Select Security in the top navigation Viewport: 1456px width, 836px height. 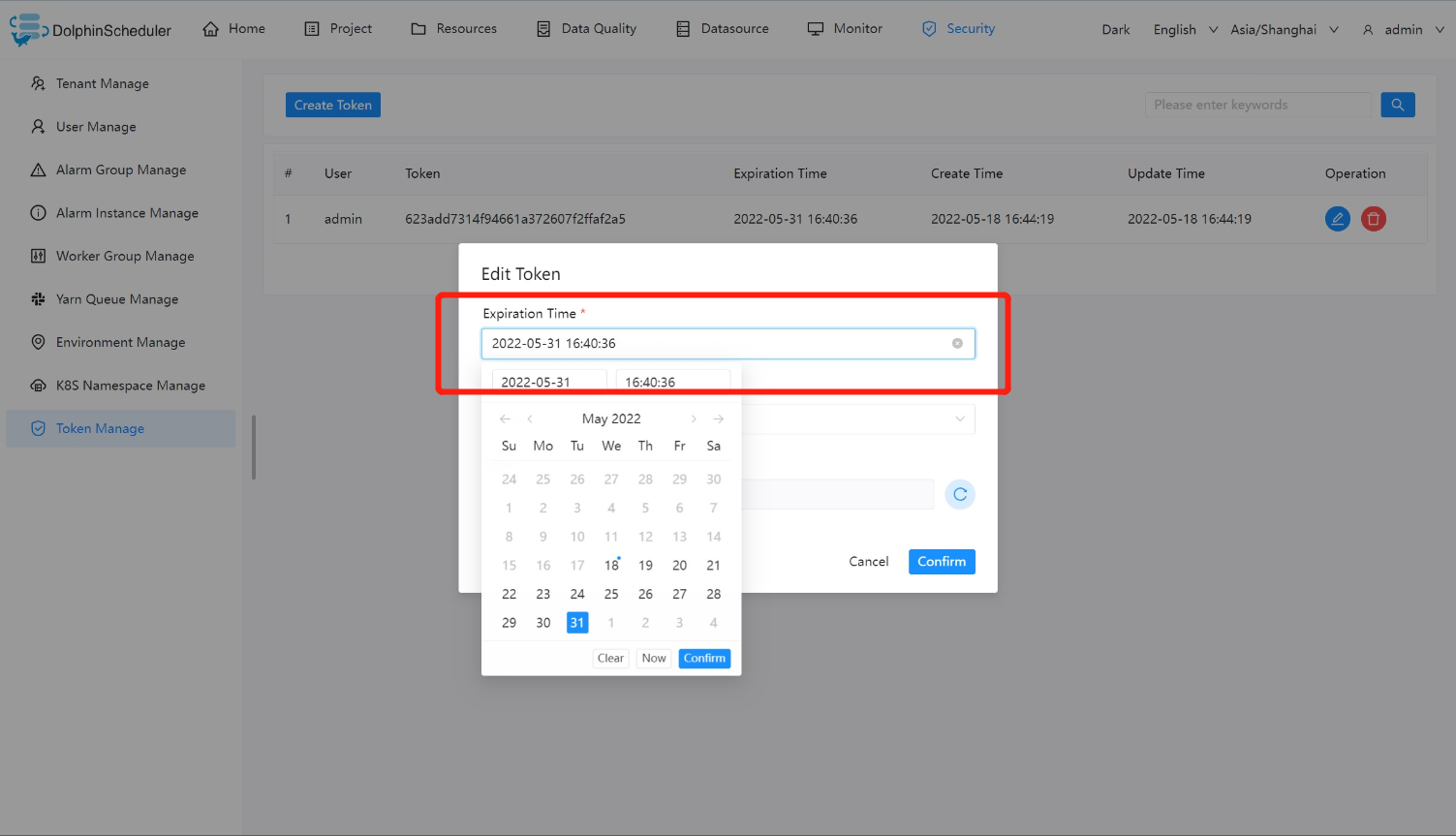[969, 28]
